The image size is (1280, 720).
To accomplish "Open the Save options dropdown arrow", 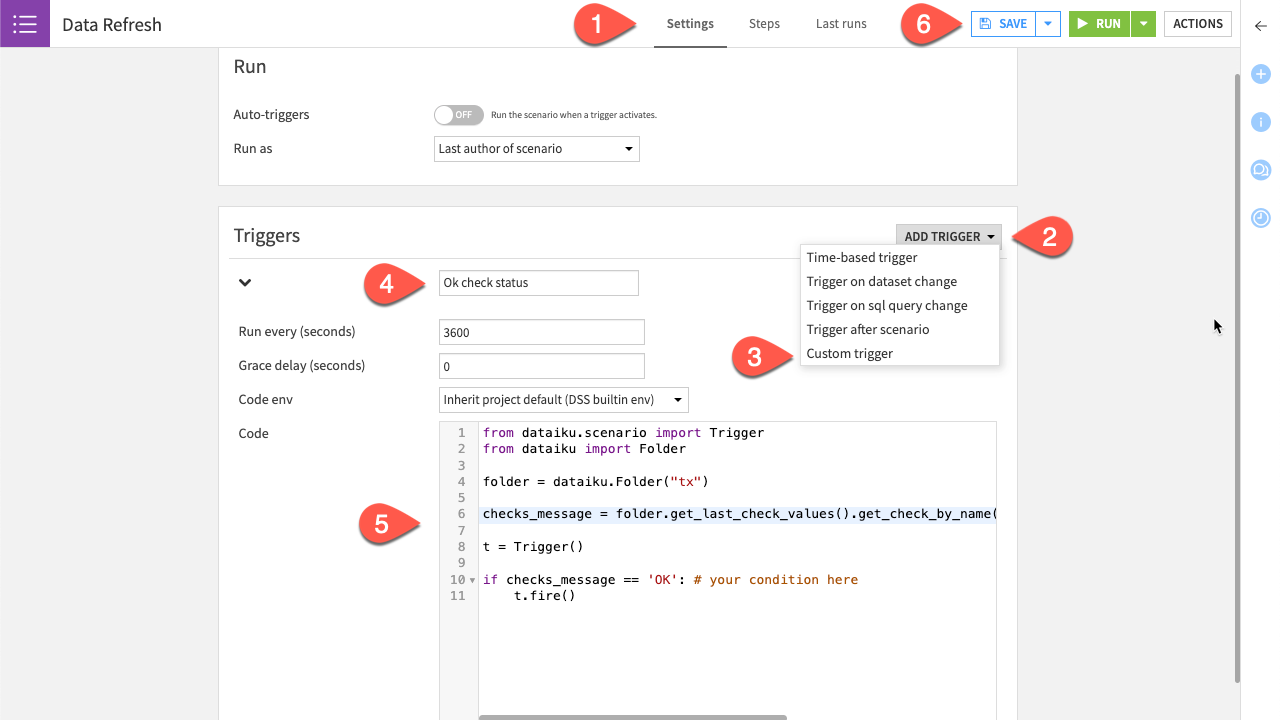I will click(1047, 24).
